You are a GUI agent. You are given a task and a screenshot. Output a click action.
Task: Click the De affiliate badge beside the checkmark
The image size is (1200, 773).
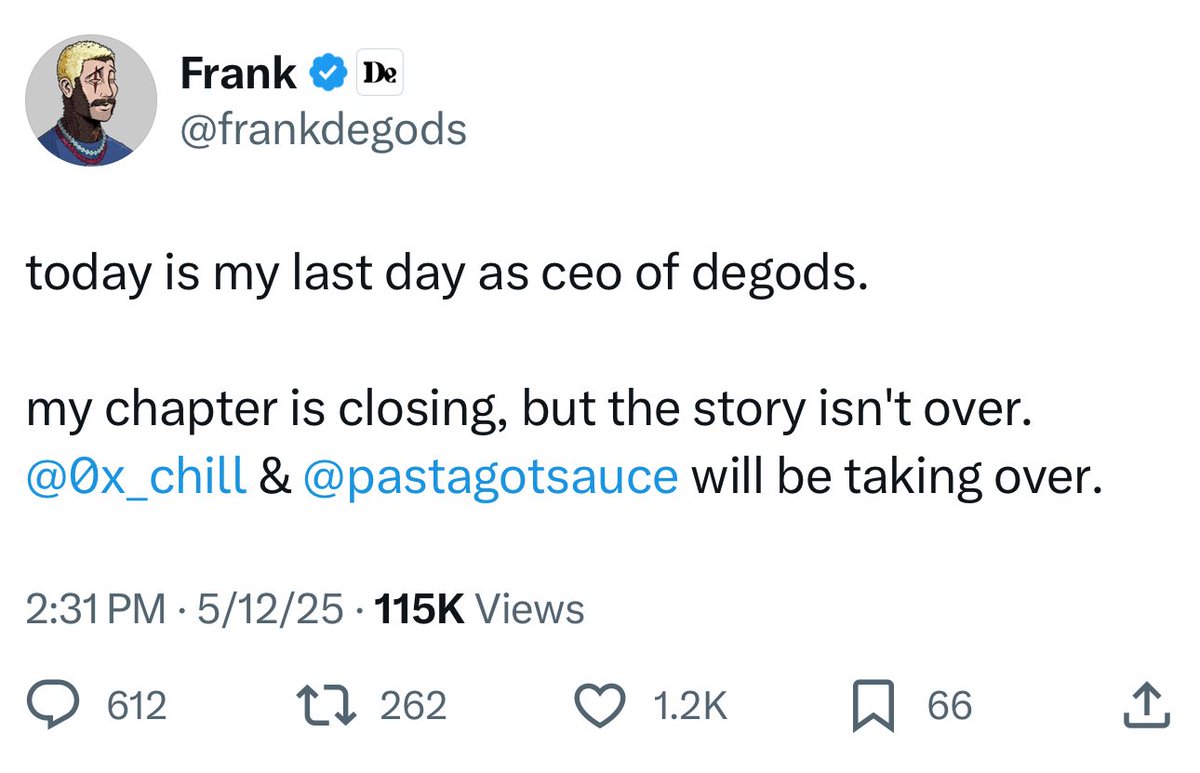[x=381, y=71]
